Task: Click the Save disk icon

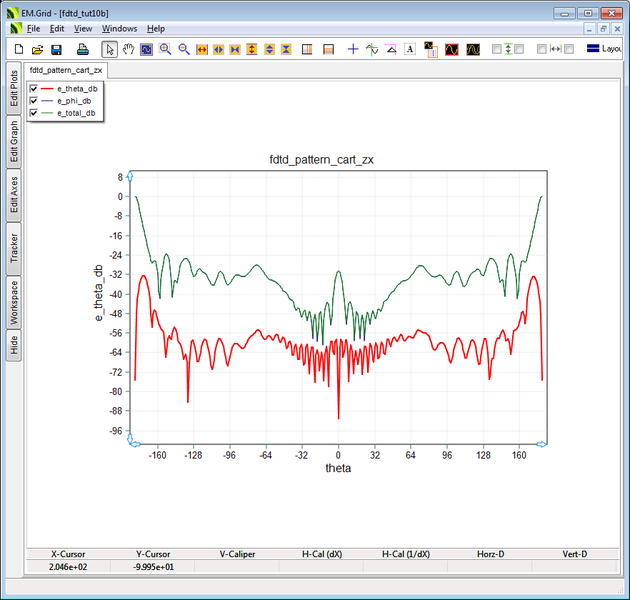Action: [x=56, y=49]
